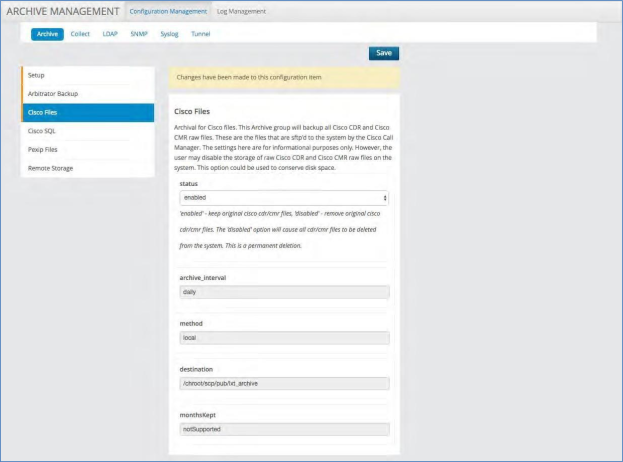Click the destination path field
Image resolution: width=623 pixels, height=462 pixels.
[283, 383]
